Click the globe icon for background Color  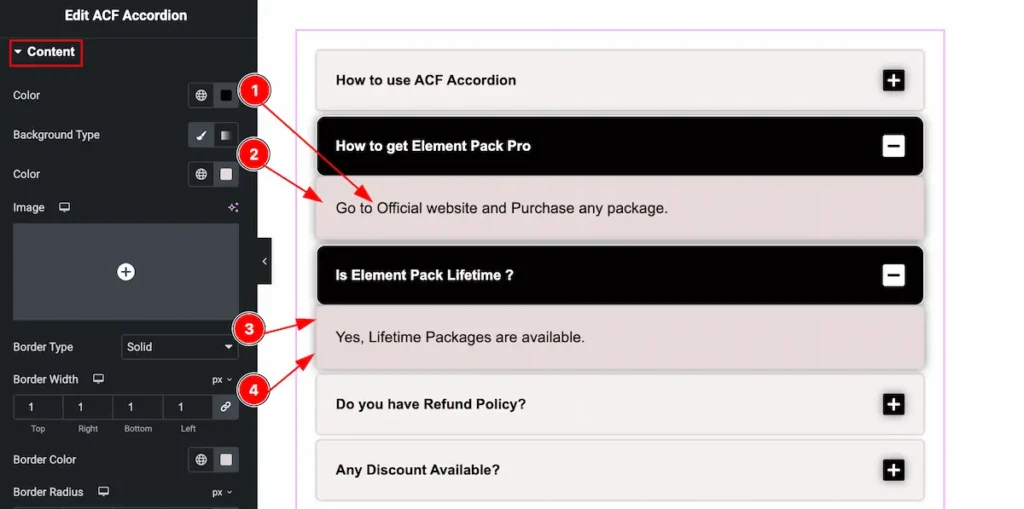[x=201, y=174]
